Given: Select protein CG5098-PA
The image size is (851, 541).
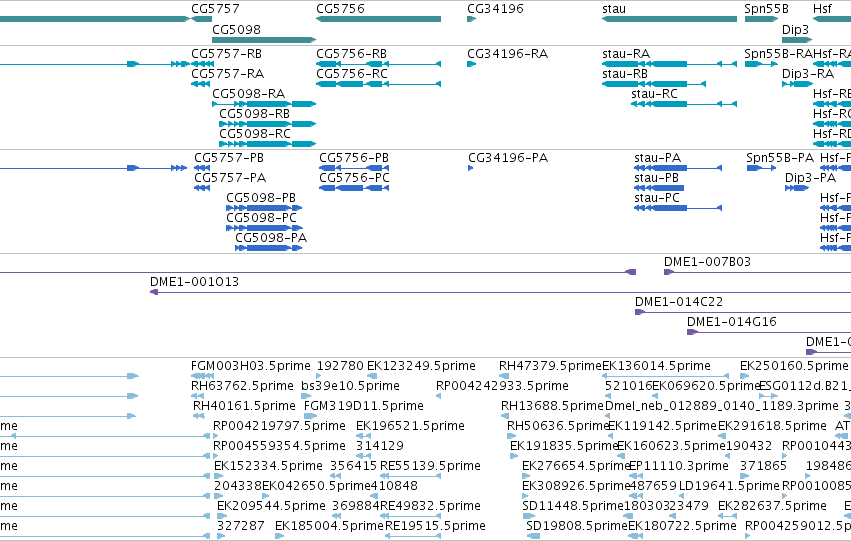Looking at the screenshot, I should tap(271, 238).
